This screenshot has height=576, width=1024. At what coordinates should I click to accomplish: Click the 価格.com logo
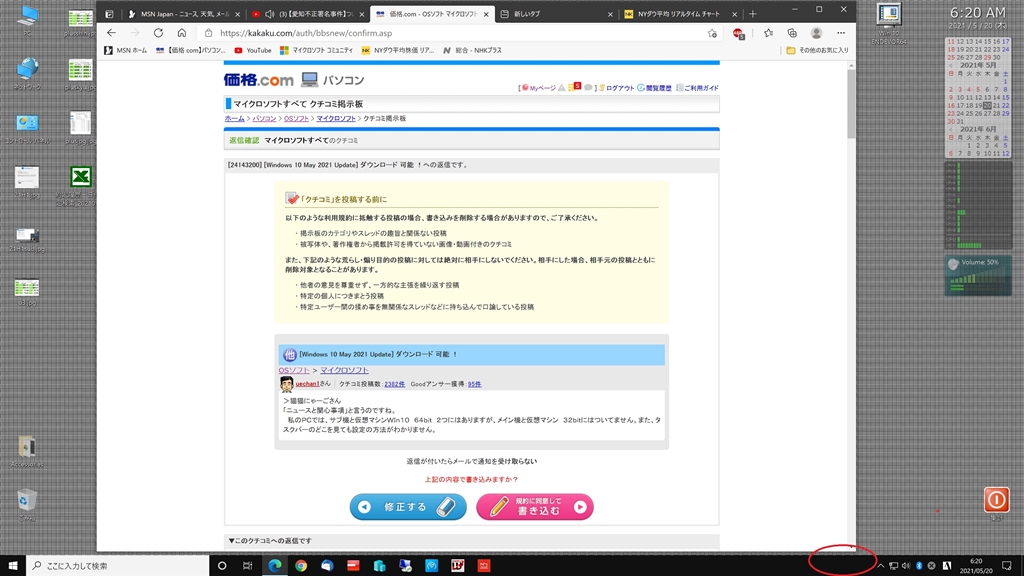(259, 80)
